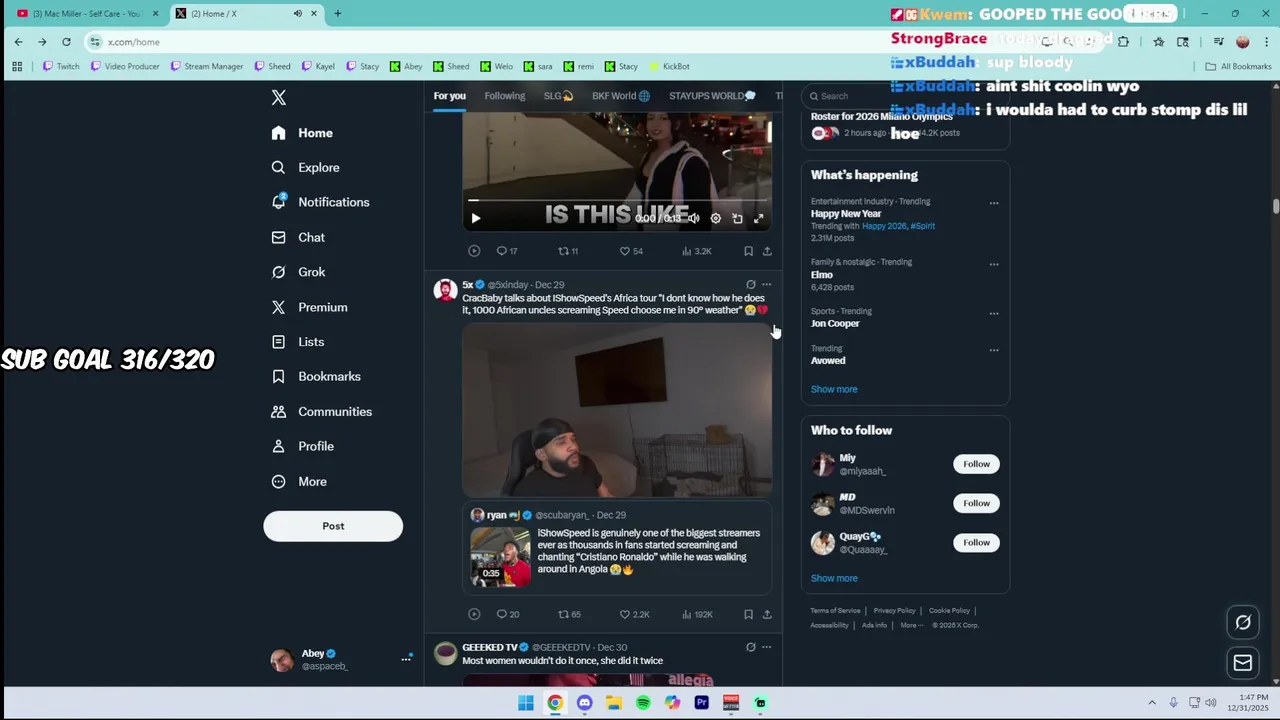The image size is (1280, 720).
Task: Open the top video's settings gear
Action: click(715, 218)
